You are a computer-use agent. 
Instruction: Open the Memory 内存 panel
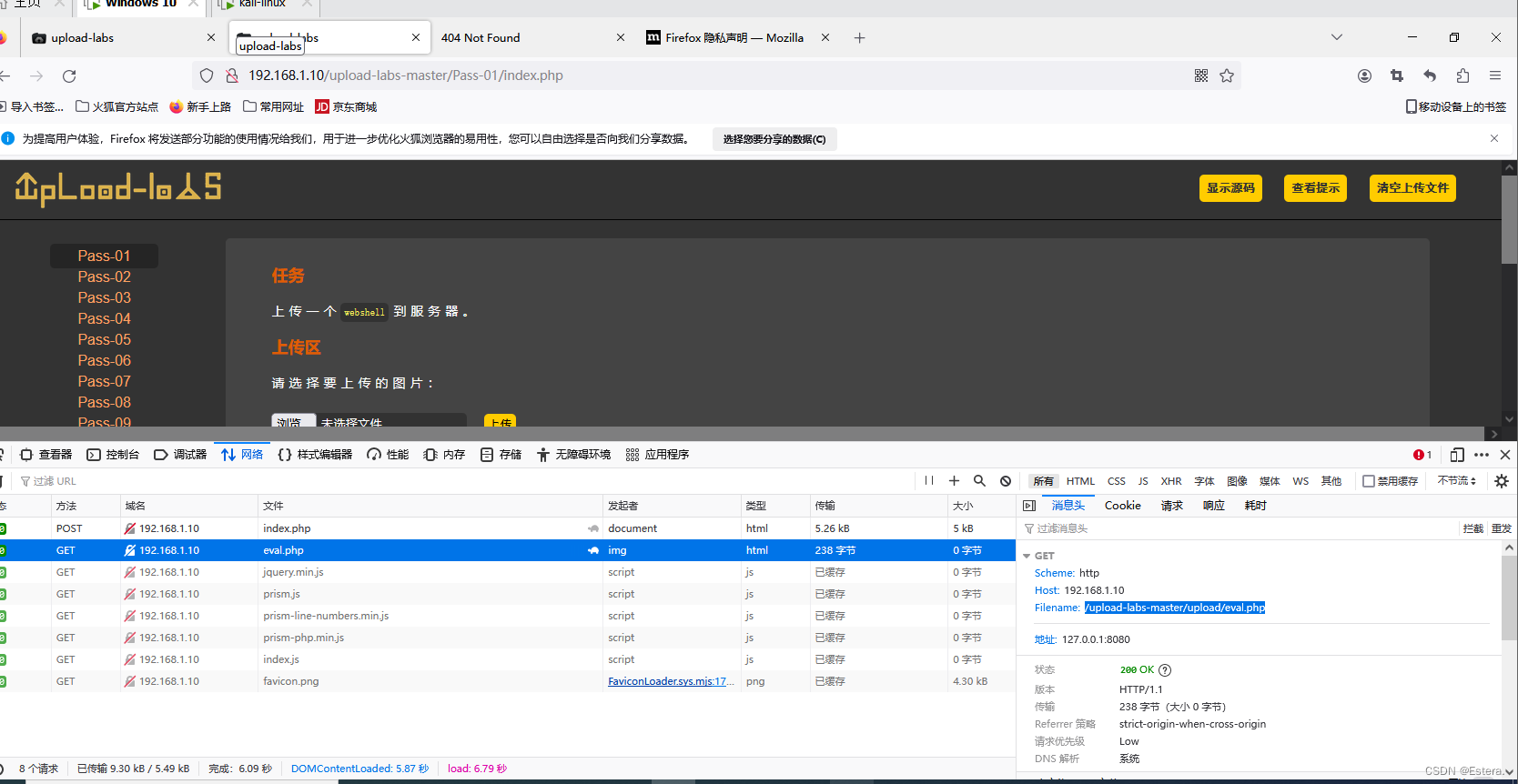444,454
